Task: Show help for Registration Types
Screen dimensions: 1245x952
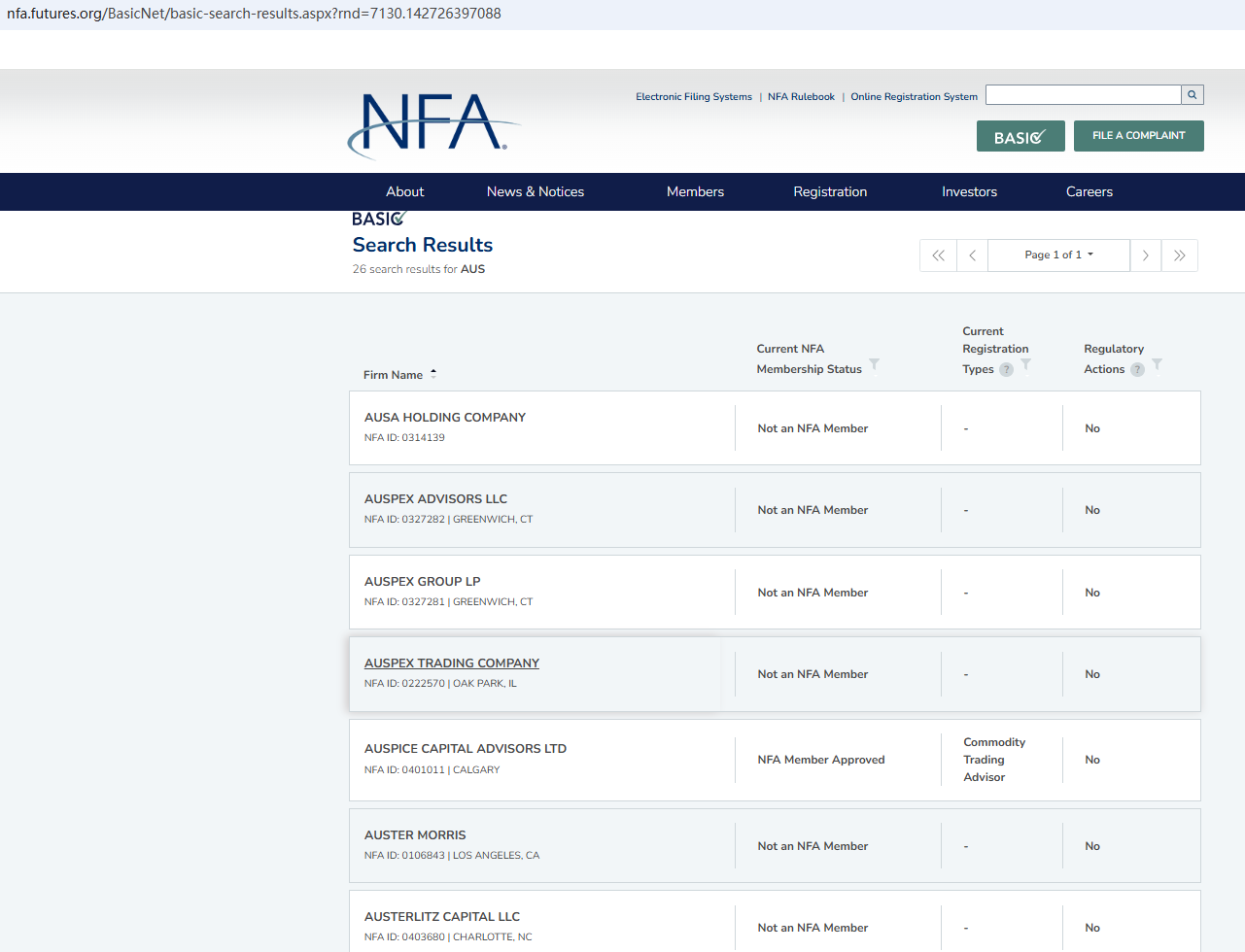Action: 1006,369
